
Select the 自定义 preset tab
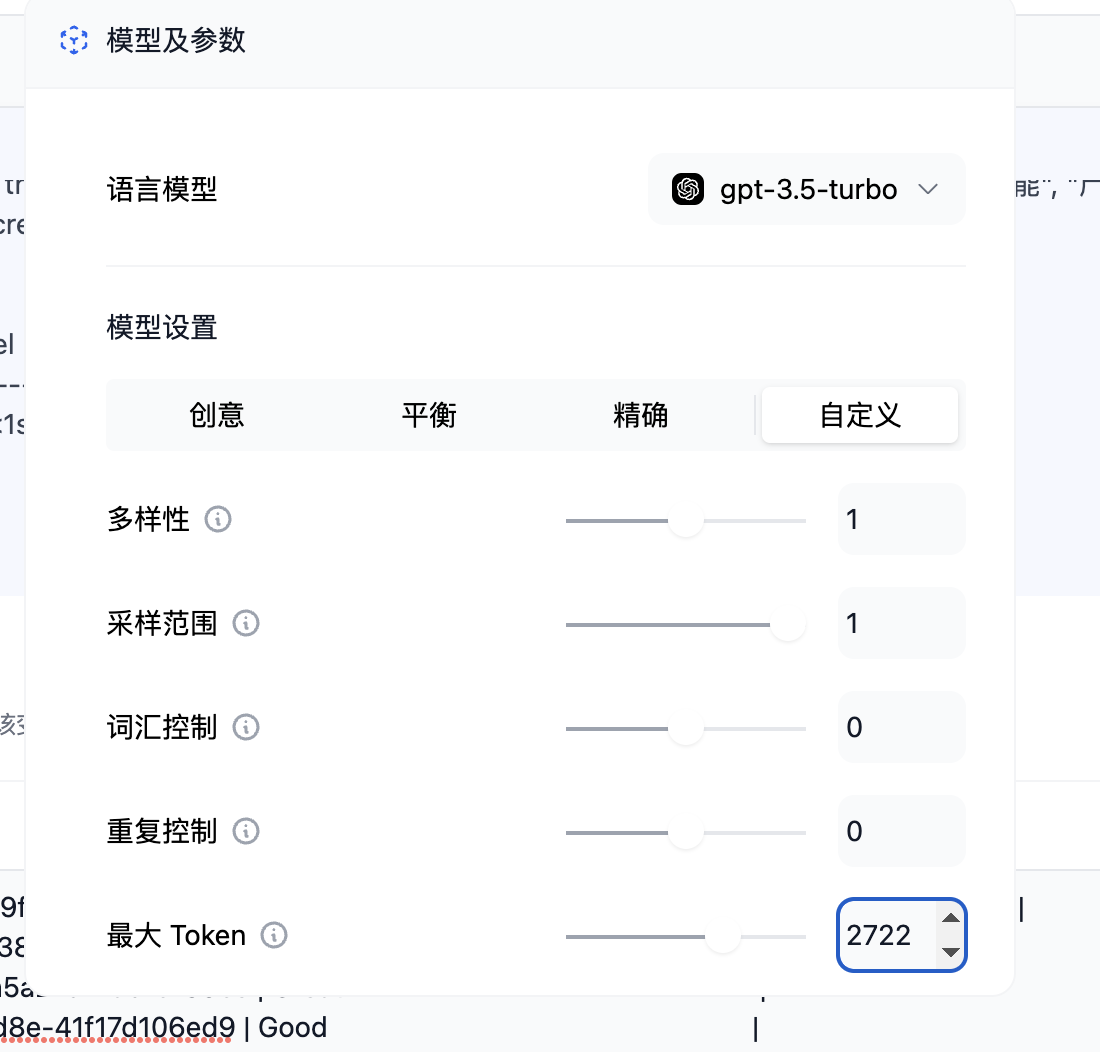(x=859, y=414)
